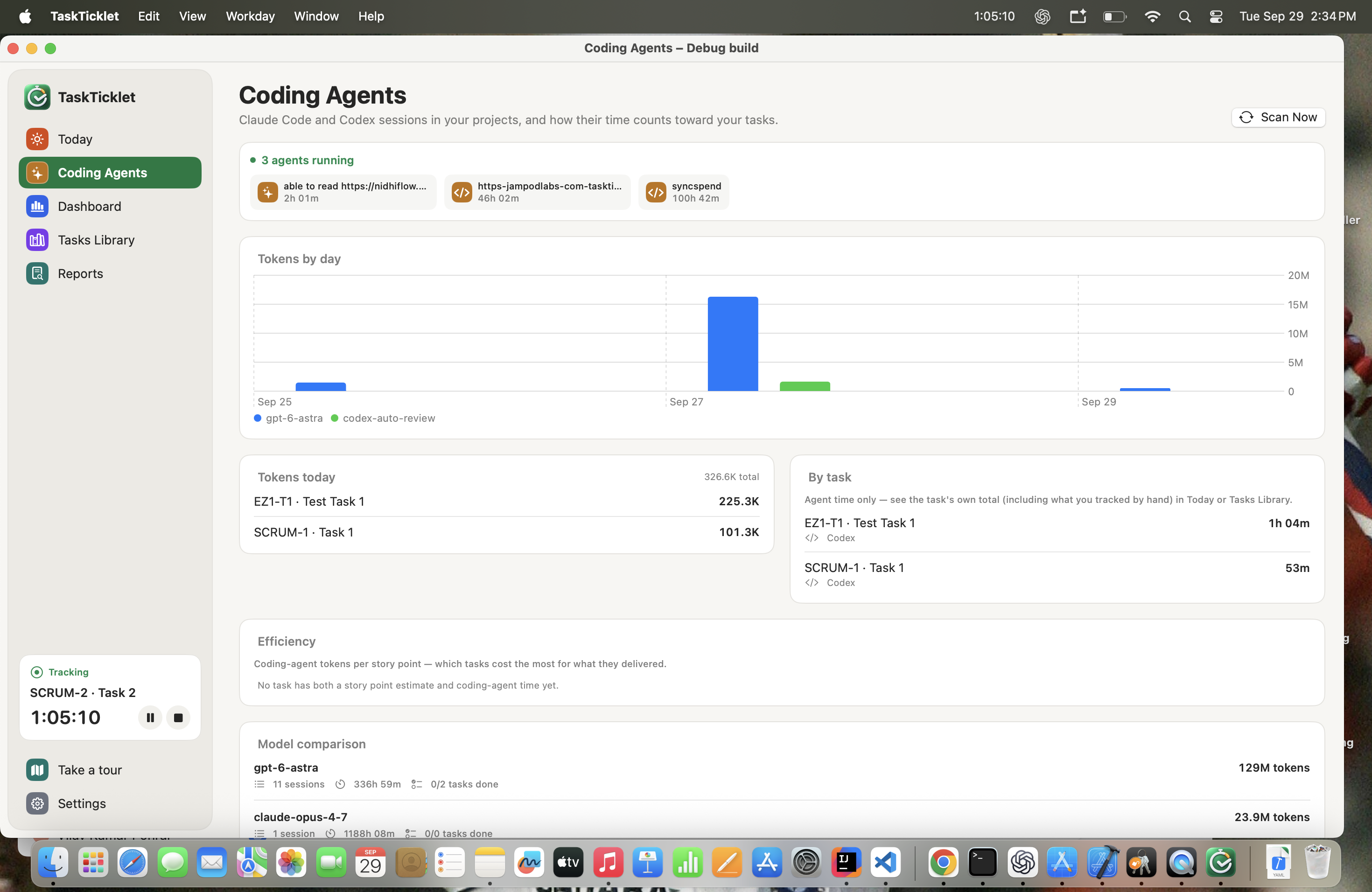1372x892 pixels.
Task: Open the Dashboard section
Action: point(110,206)
